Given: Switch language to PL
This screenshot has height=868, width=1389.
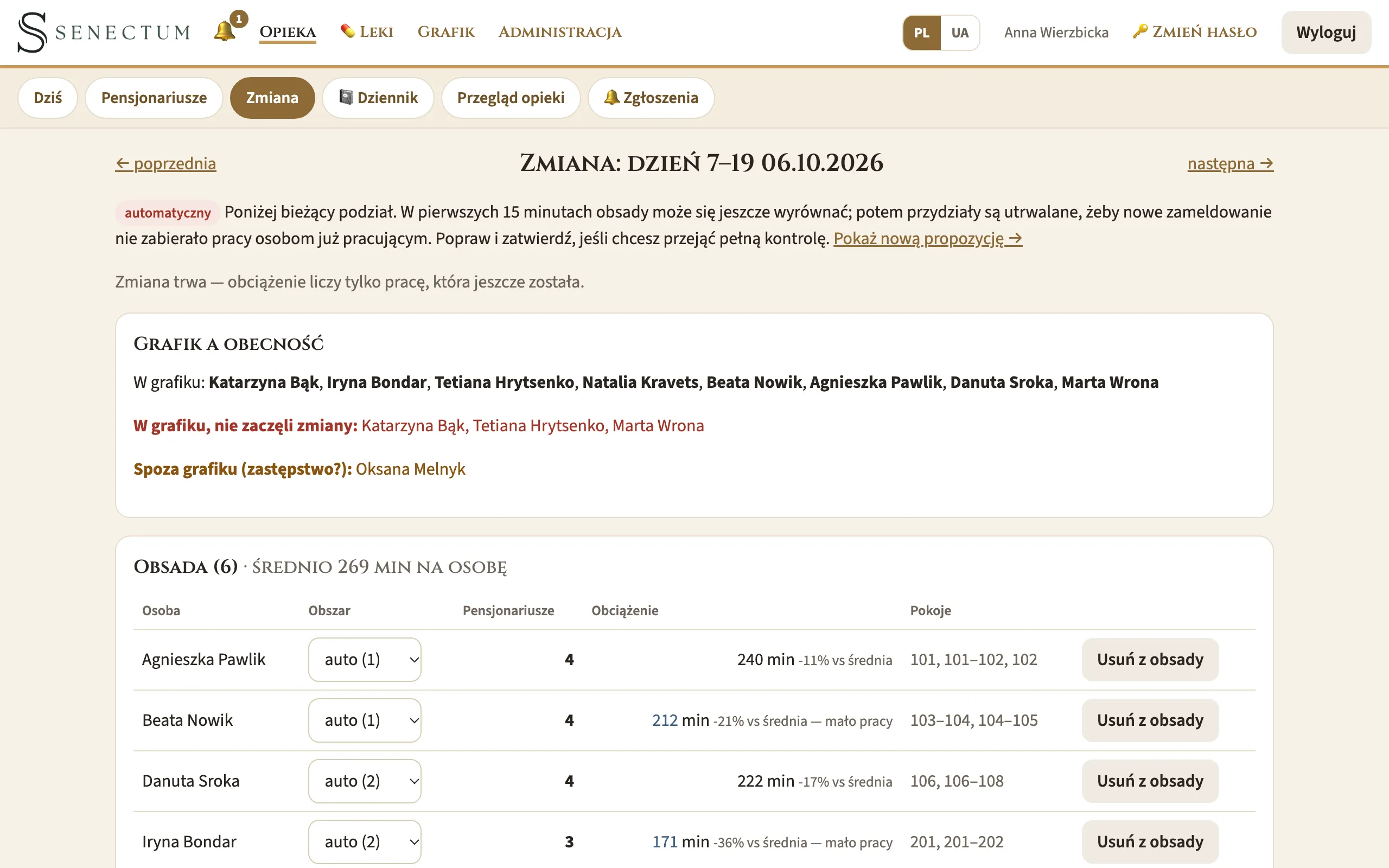Looking at the screenshot, I should pyautogui.click(x=921, y=33).
